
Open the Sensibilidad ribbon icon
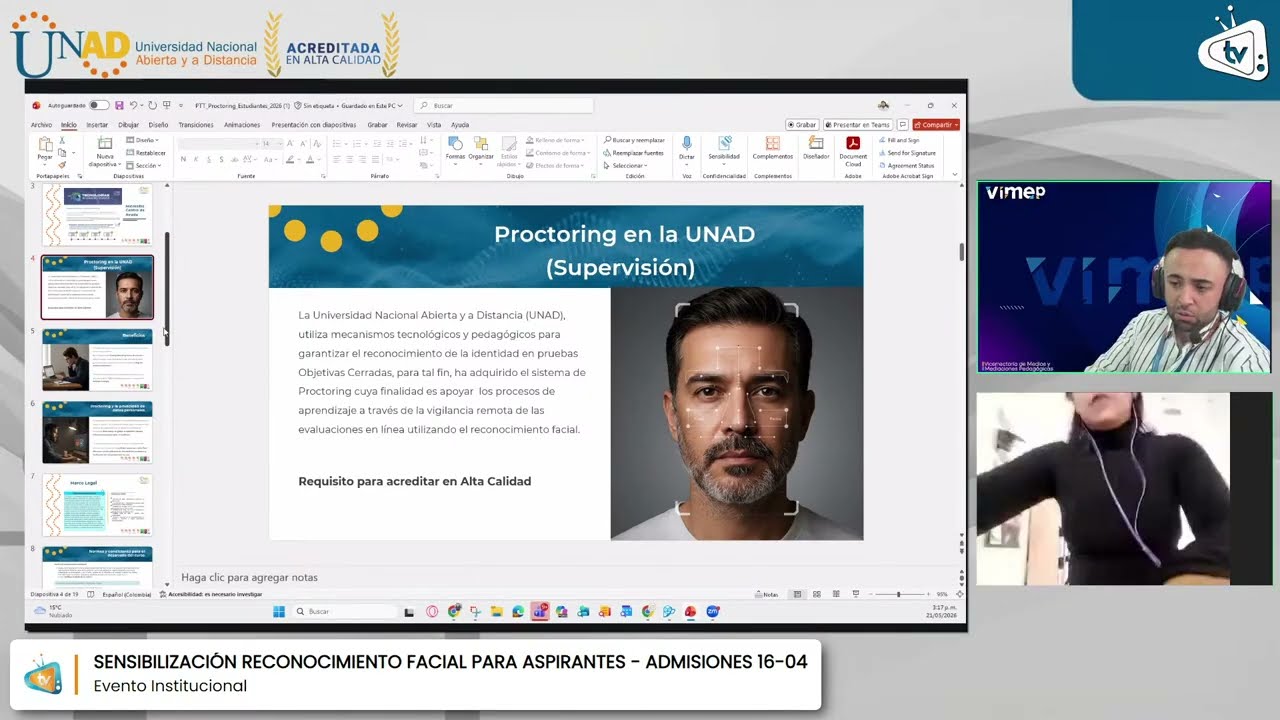(x=724, y=144)
